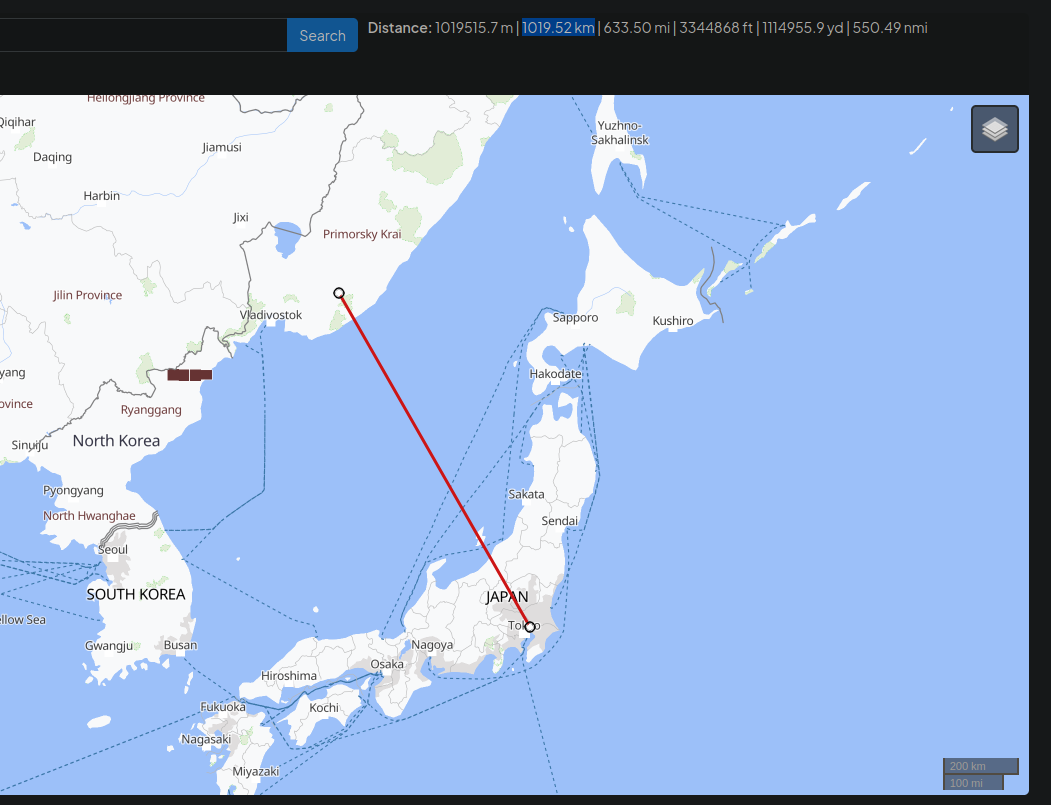Screen dimensions: 1051x805
Task: Click the North Korea country label
Action: (117, 441)
